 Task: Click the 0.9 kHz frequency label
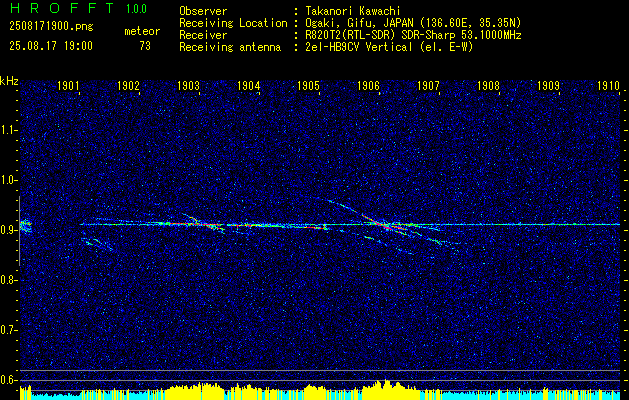pyautogui.click(x=9, y=230)
